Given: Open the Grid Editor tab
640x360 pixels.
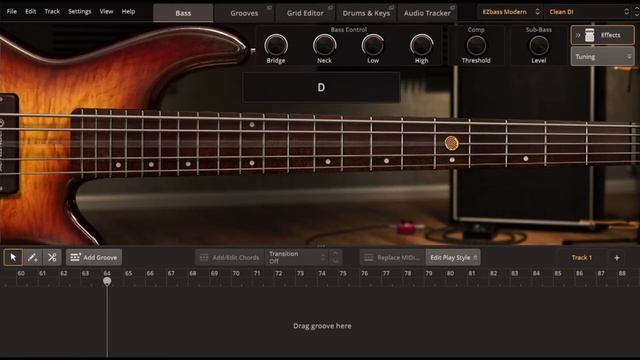Looking at the screenshot, I should 305,13.
